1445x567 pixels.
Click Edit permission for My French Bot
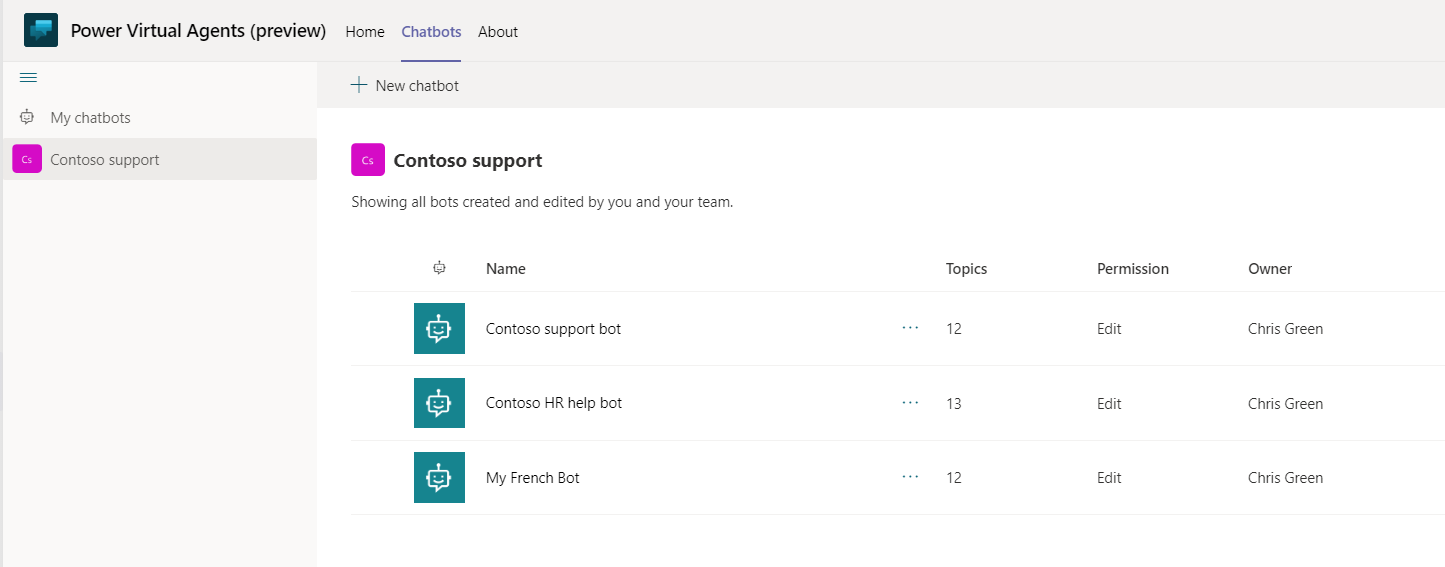(1109, 478)
